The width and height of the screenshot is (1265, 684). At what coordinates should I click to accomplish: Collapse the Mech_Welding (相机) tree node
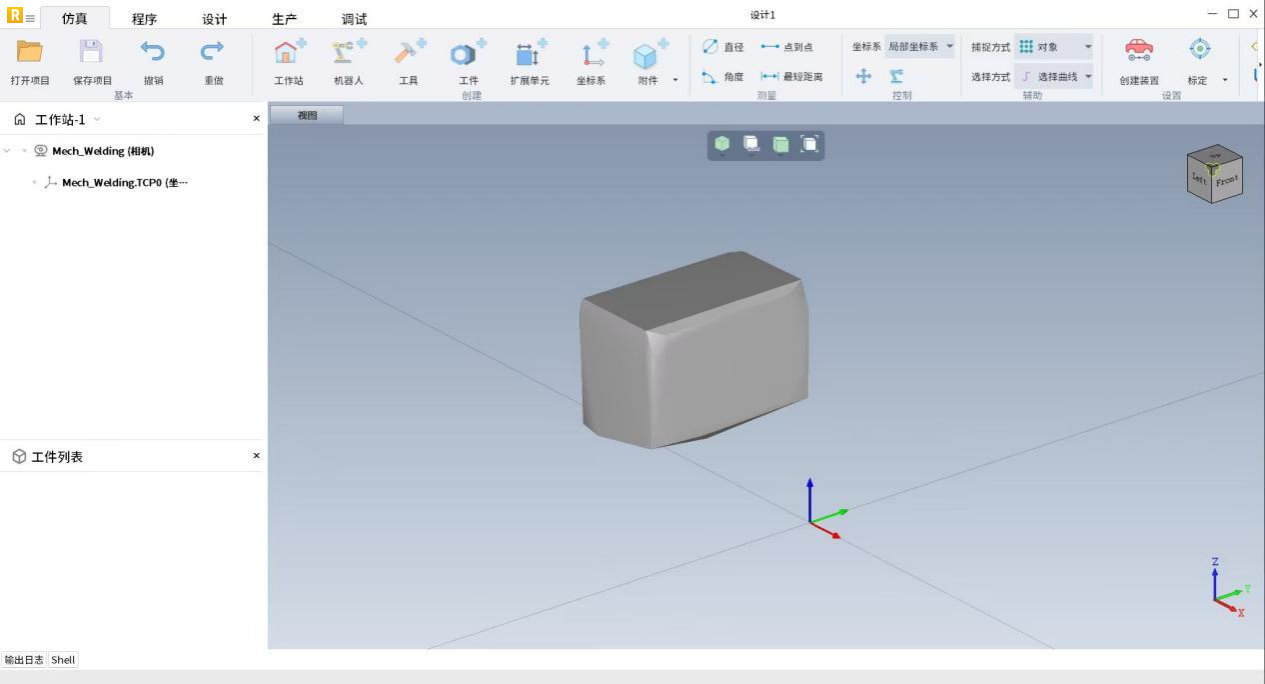tap(9, 151)
